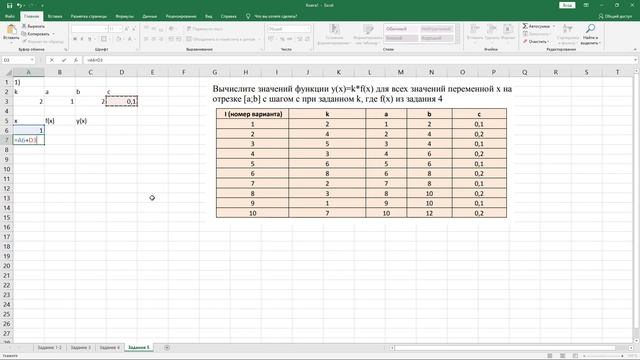Open the Name Box dropdown arrow
This screenshot has width=640, height=360.
[x=32, y=60]
